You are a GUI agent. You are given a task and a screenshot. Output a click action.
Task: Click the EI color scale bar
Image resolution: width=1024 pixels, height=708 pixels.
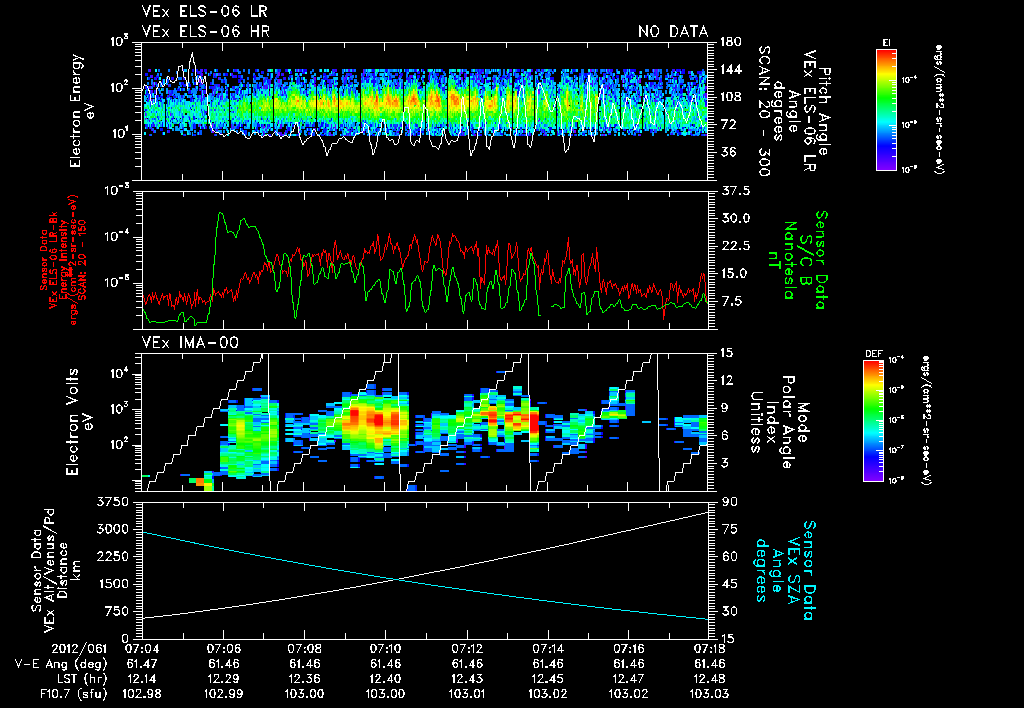886,109
